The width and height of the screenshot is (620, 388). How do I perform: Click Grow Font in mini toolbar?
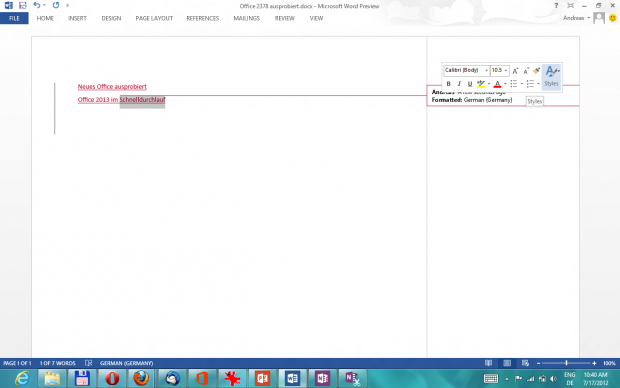tap(515, 71)
